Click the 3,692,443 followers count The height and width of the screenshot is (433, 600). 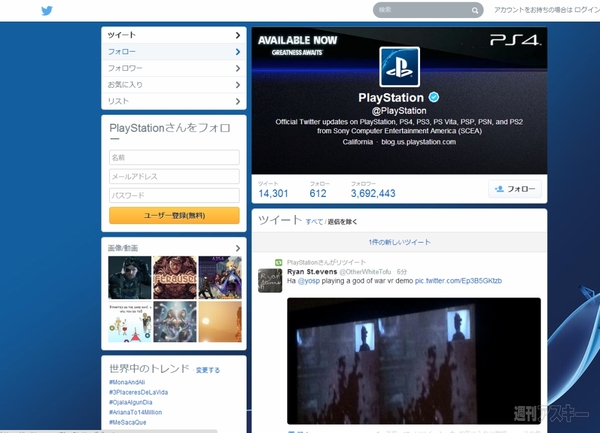click(x=373, y=193)
